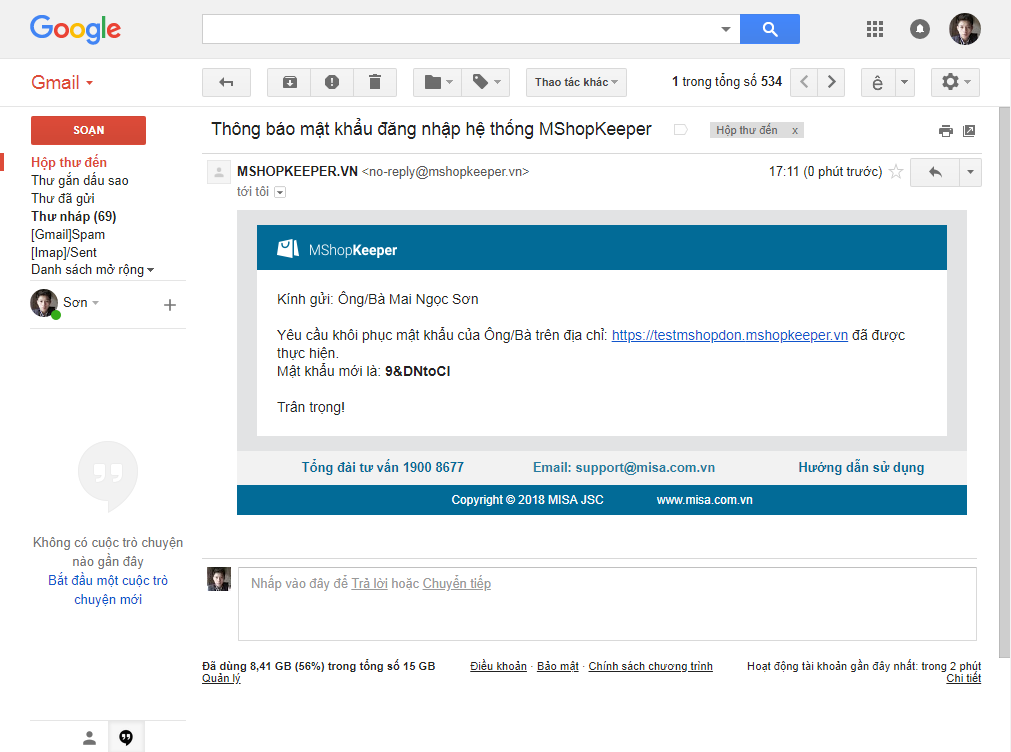Screen dimensions: 1011x752
Task: Click the SOẠN compose button
Action: point(88,130)
